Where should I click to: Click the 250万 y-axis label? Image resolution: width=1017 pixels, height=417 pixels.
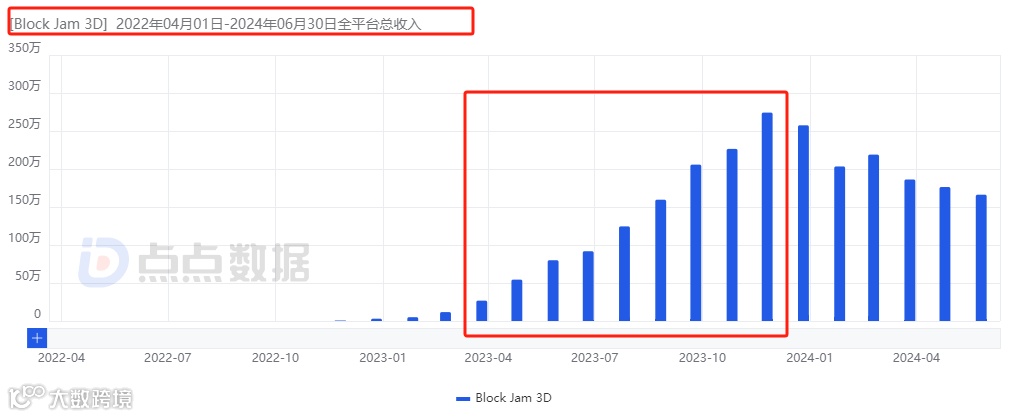(24, 125)
